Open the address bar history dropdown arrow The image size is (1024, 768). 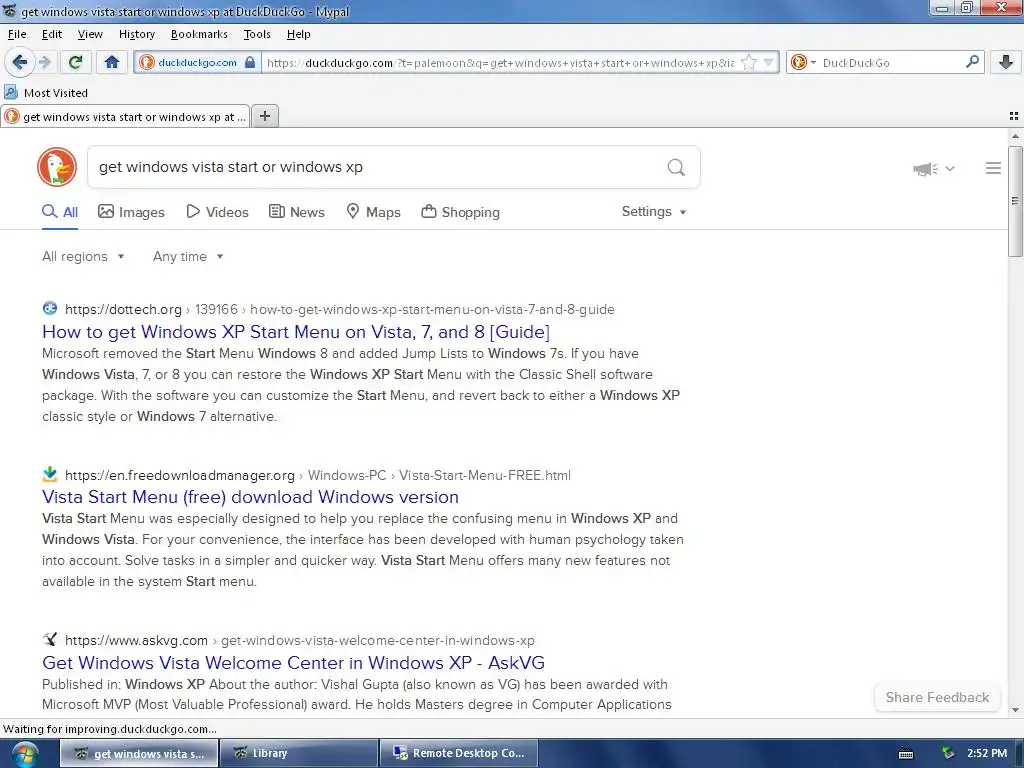769,62
